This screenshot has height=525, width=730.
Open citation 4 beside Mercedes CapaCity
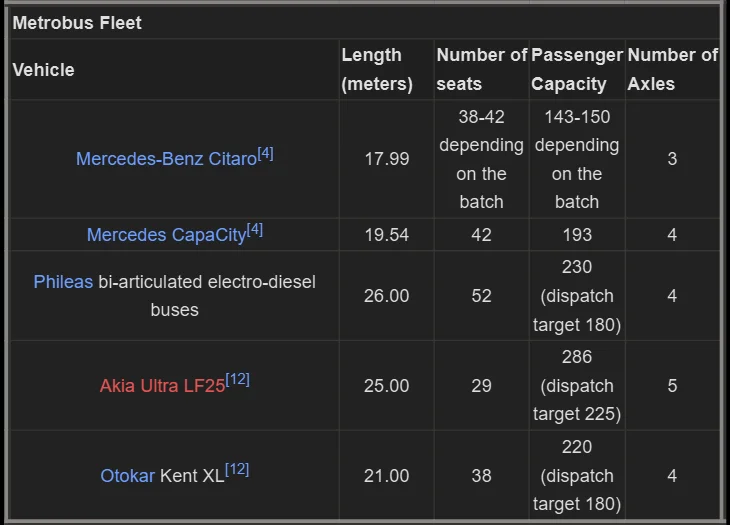click(x=255, y=230)
